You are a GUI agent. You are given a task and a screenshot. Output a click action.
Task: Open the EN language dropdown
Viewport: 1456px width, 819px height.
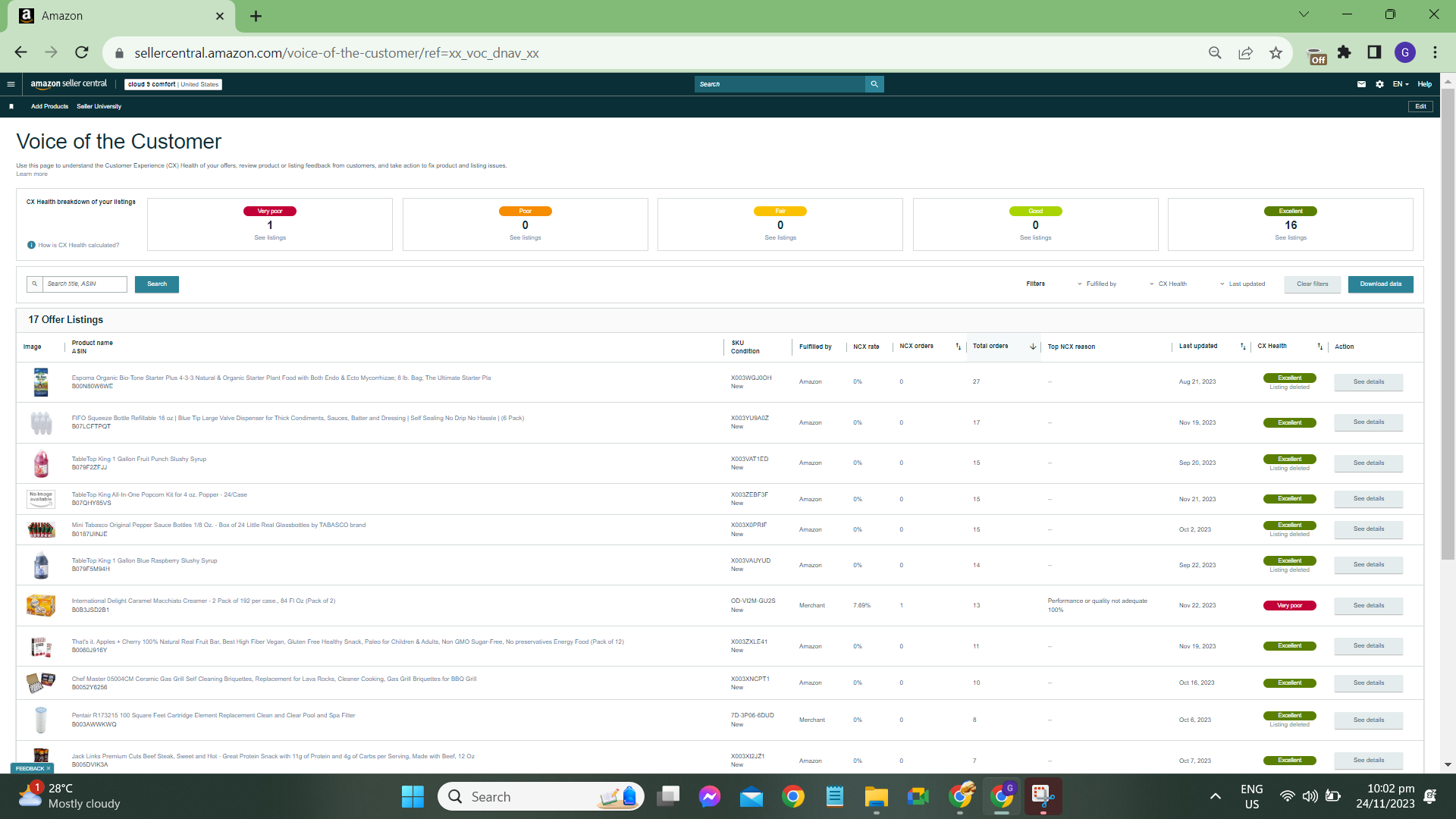[x=1401, y=84]
